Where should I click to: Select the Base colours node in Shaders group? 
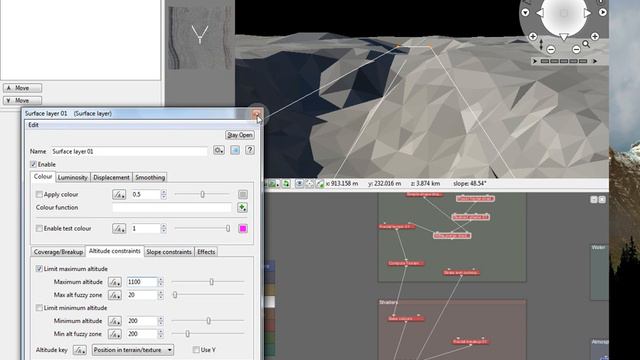406,319
